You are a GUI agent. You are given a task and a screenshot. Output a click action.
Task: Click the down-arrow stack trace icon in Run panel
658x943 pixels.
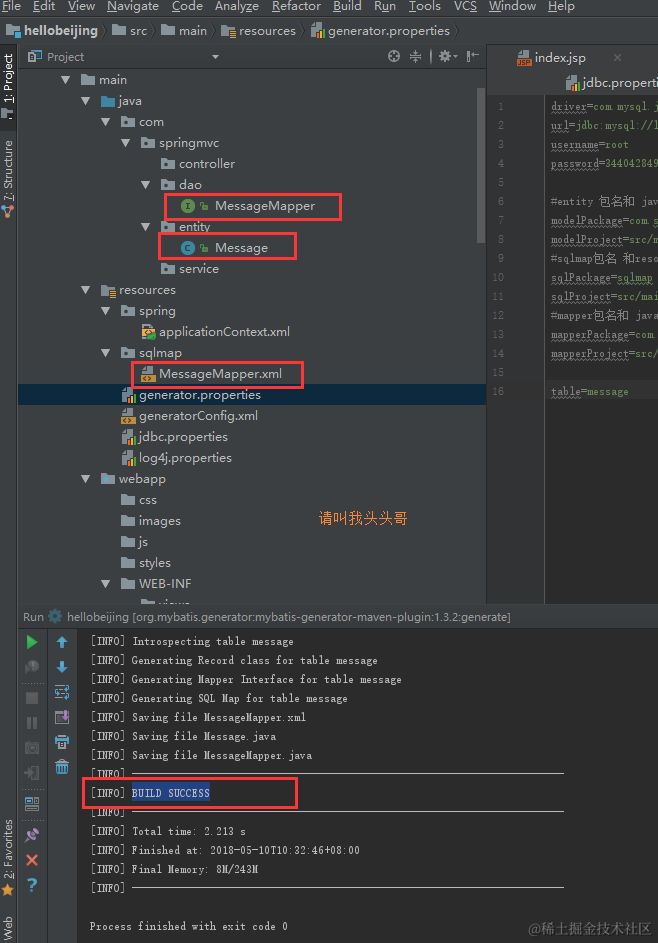pos(62,667)
